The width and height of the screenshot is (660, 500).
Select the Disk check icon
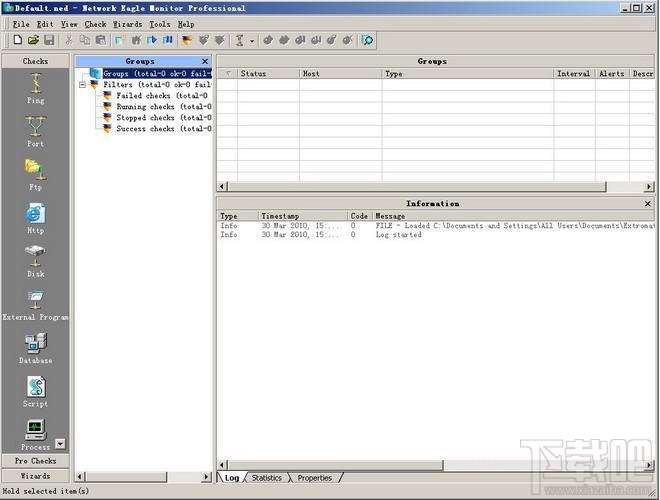pyautogui.click(x=35, y=262)
